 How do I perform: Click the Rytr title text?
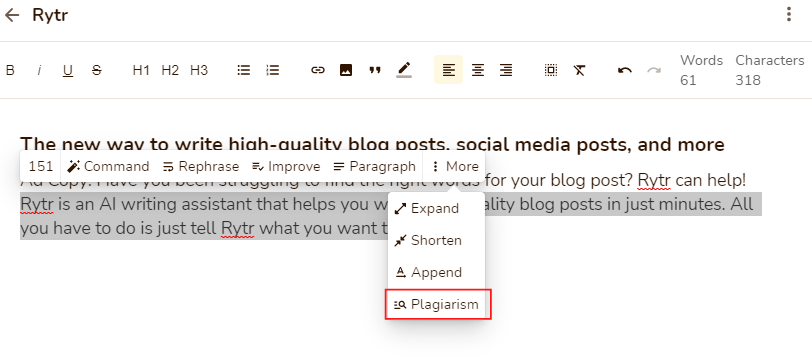50,15
